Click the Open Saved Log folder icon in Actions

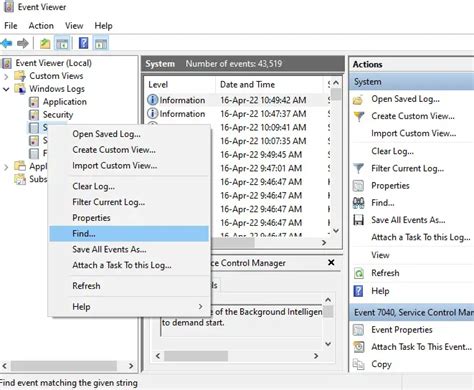coord(358,99)
